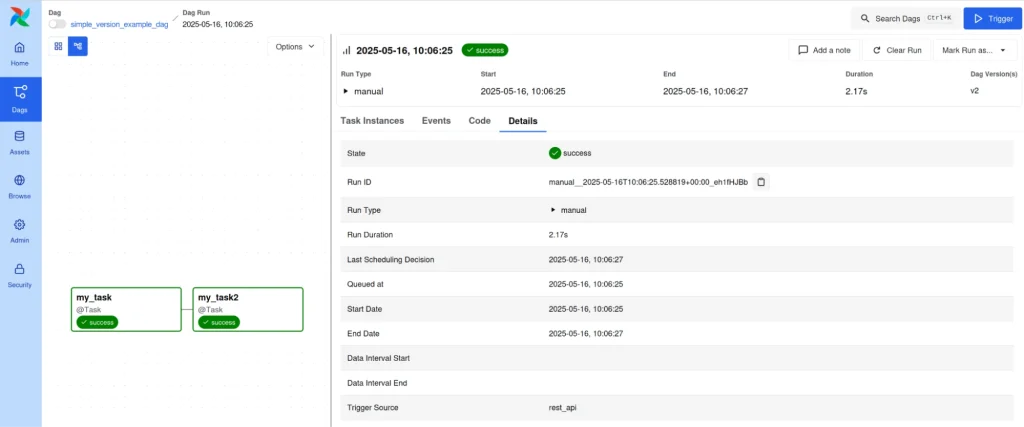Click the v2 Dag version value
Screen dimensions: 1024x427
click(974, 91)
